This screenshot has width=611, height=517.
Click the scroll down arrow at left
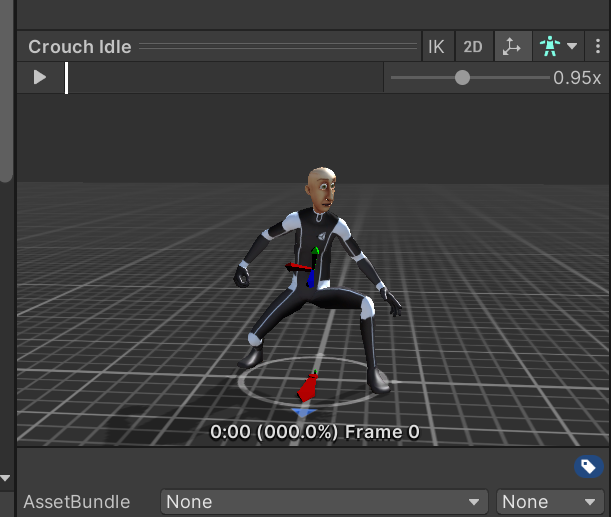(x=5, y=478)
